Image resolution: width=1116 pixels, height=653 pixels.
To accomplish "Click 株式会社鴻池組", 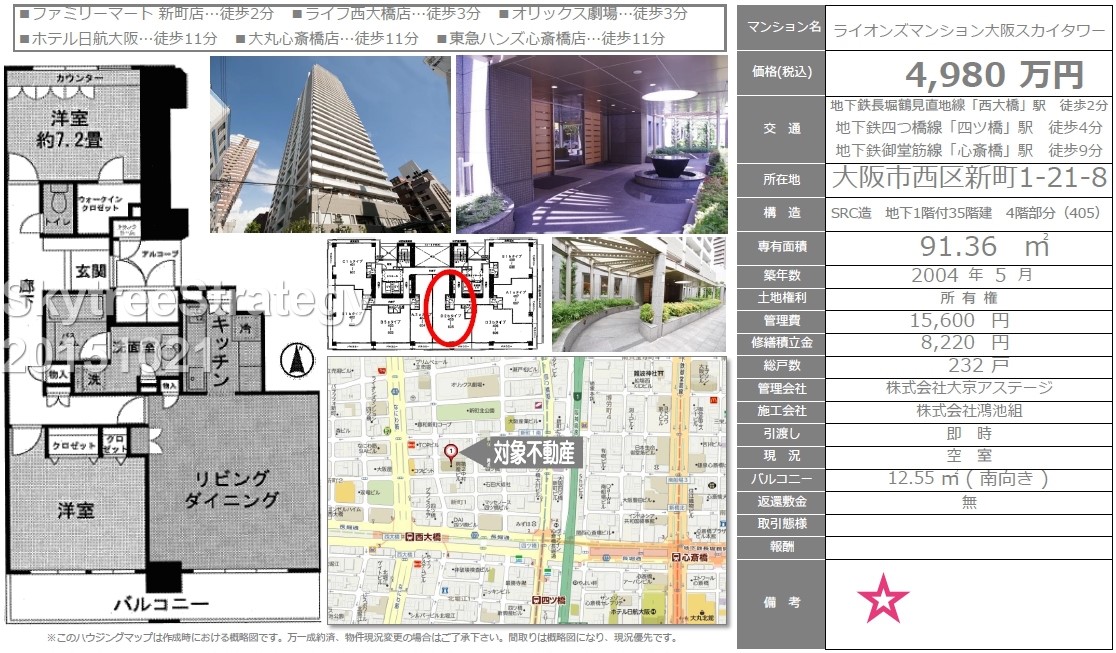I will click(969, 410).
